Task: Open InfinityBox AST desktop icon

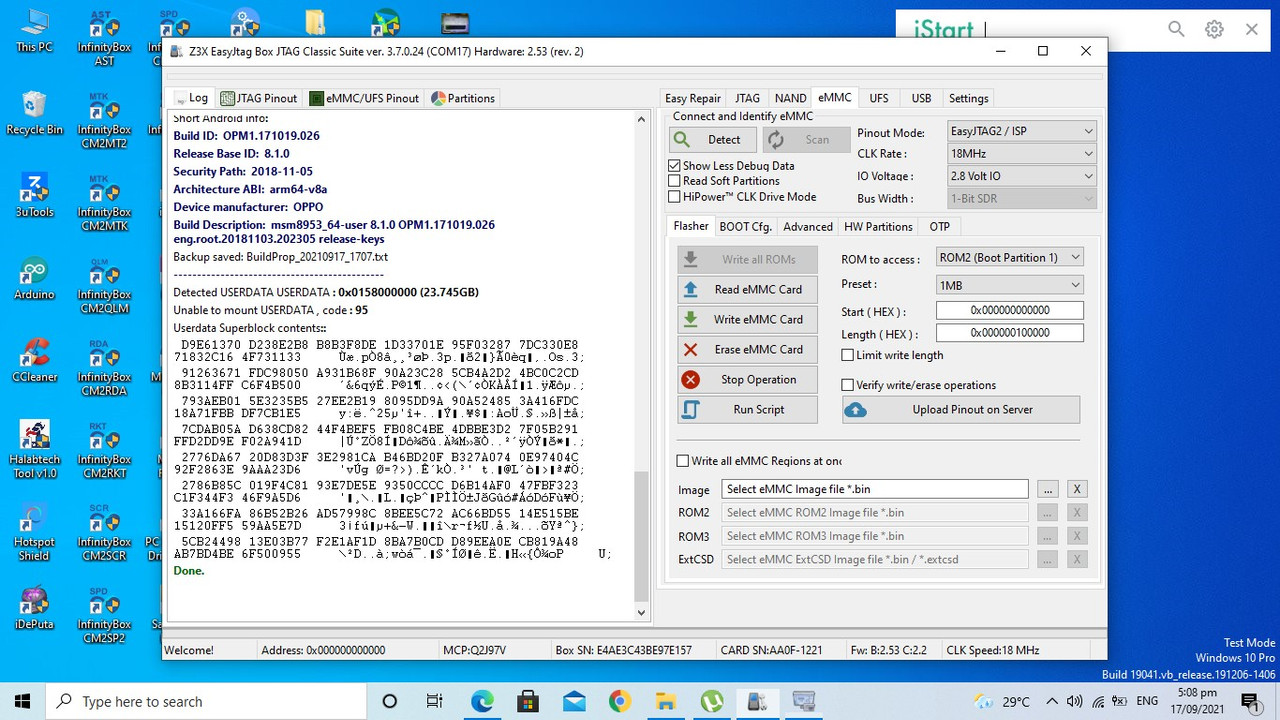Action: (104, 38)
